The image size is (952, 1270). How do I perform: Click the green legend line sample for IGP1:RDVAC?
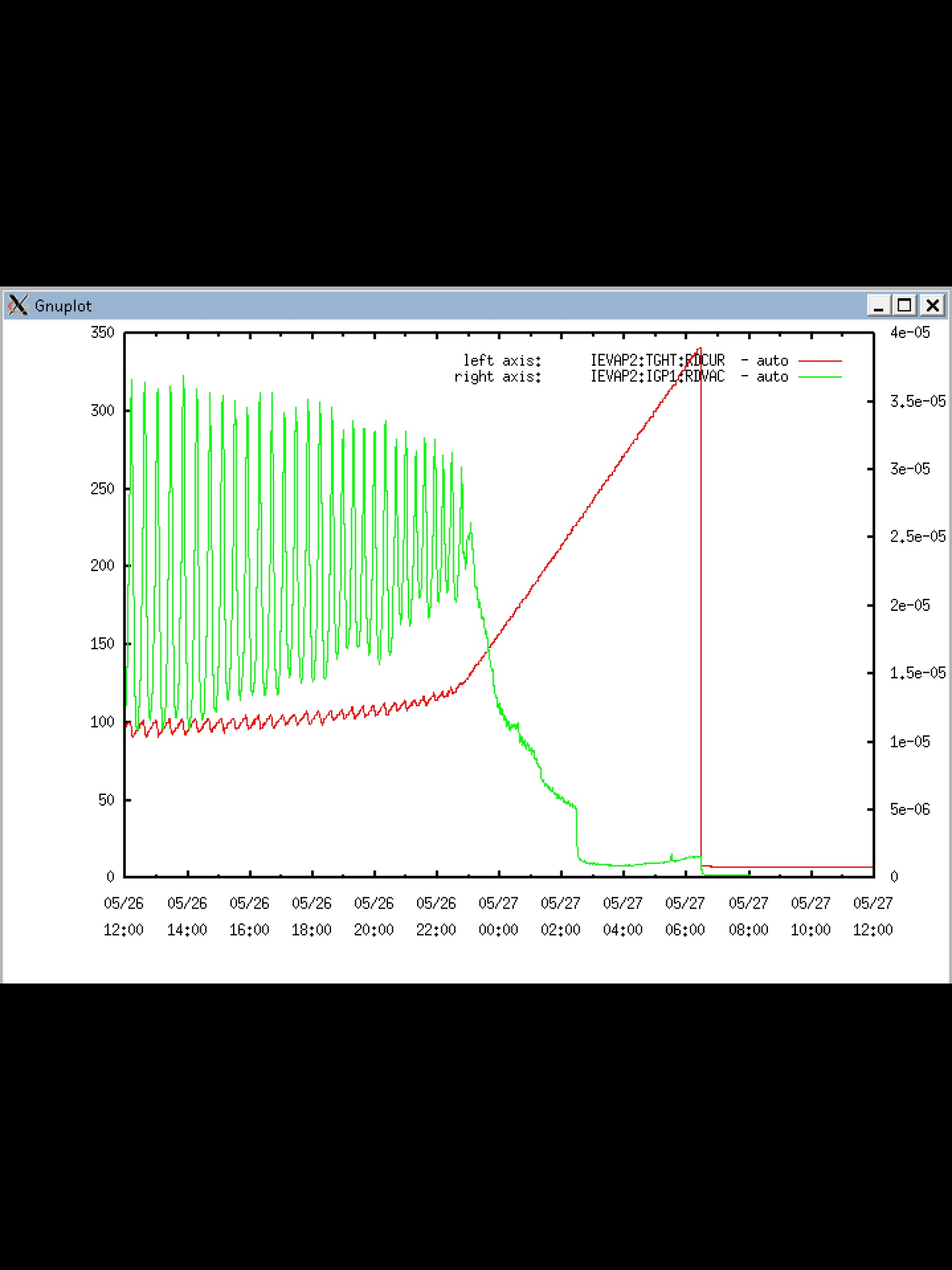tap(820, 376)
